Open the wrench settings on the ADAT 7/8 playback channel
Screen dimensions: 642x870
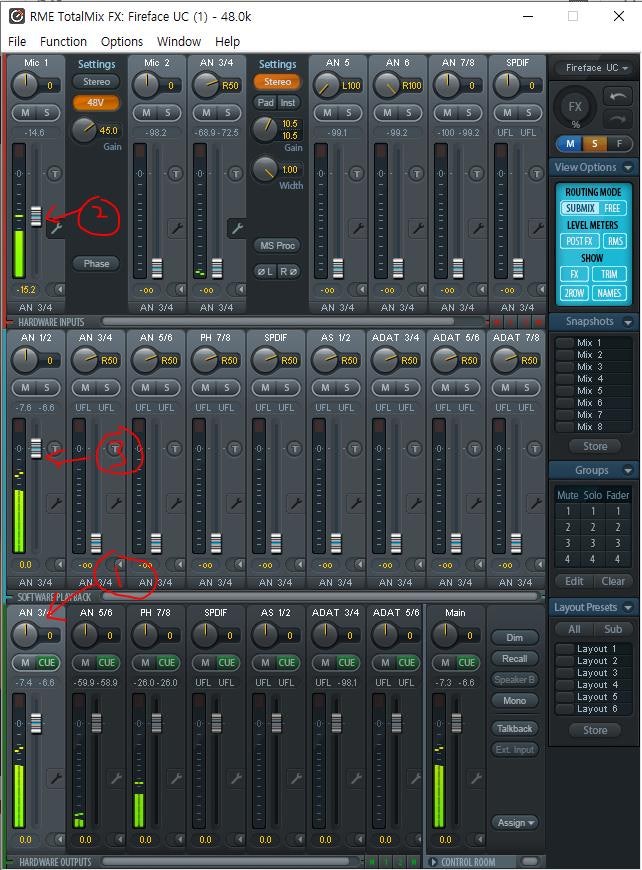tap(535, 503)
